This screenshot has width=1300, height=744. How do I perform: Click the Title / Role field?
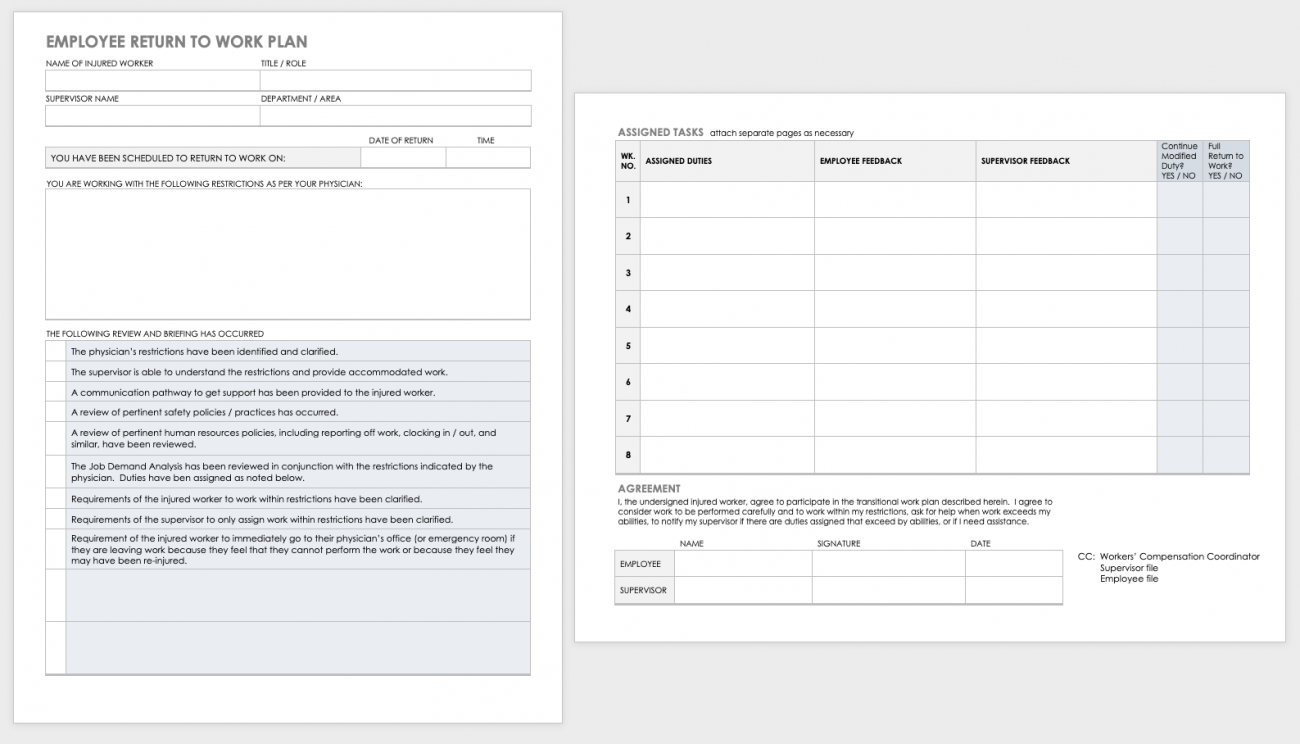tap(395, 80)
